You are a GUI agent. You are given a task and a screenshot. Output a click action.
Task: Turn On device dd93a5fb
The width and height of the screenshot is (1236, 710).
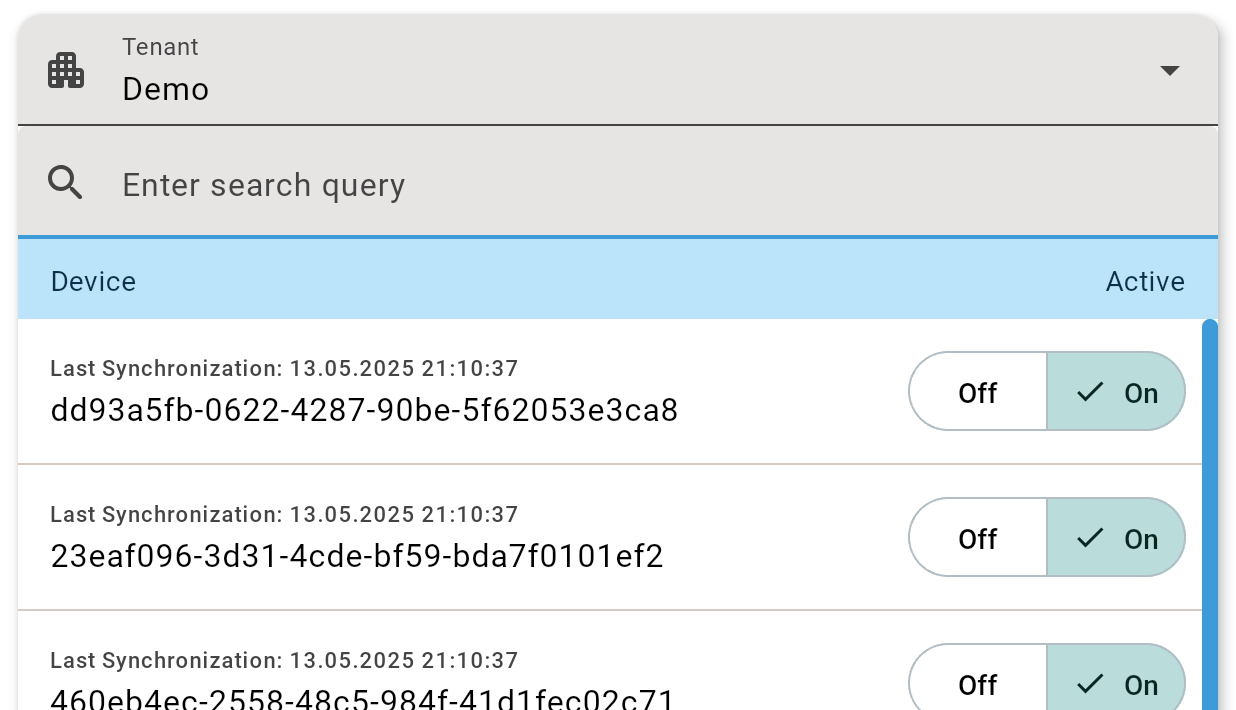pyautogui.click(x=1116, y=392)
